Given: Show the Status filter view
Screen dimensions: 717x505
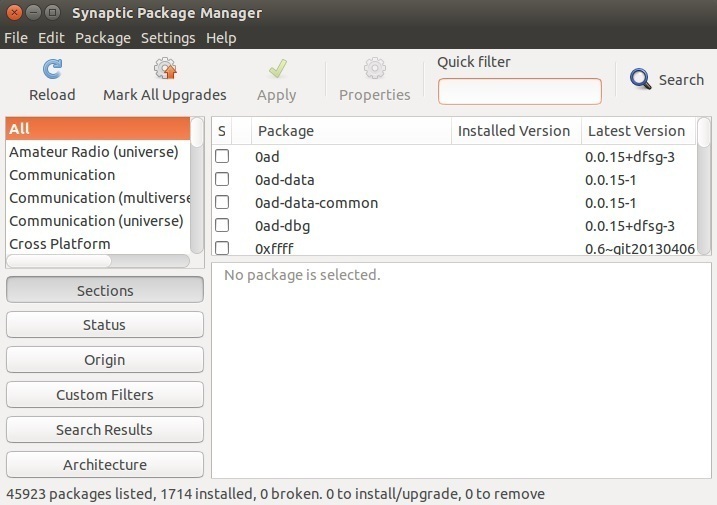Looking at the screenshot, I should pos(105,325).
